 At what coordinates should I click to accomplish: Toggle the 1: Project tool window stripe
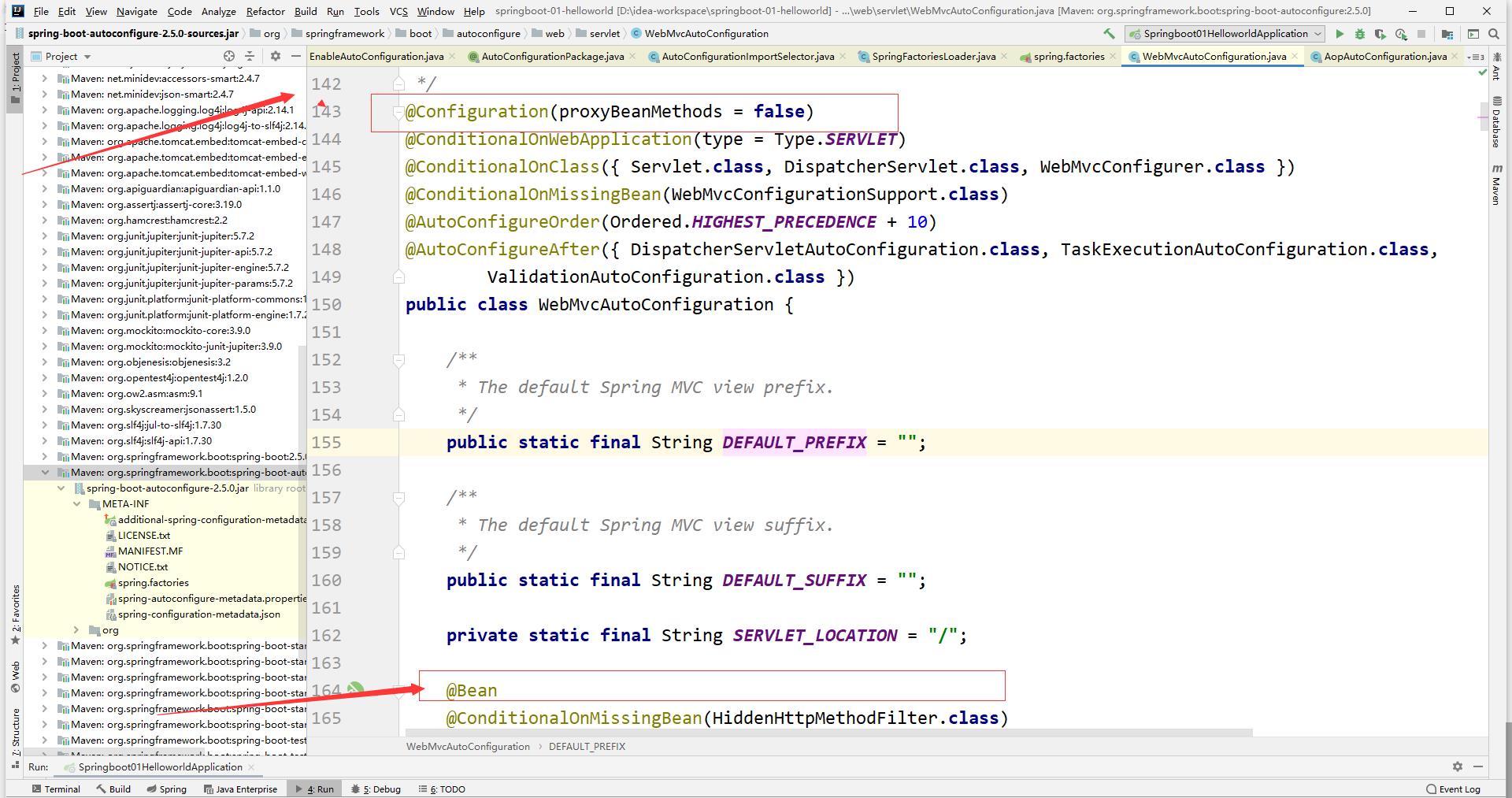click(15, 80)
